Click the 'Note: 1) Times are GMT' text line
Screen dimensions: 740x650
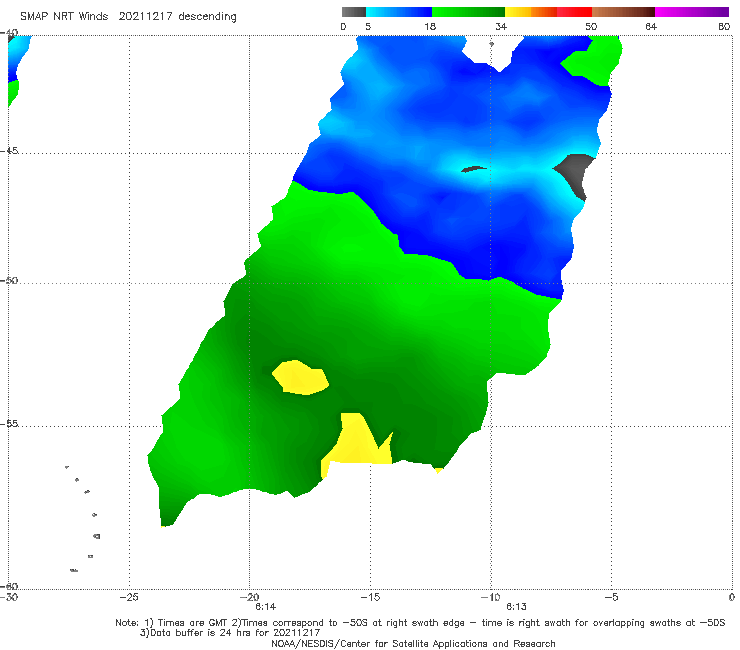click(420, 623)
